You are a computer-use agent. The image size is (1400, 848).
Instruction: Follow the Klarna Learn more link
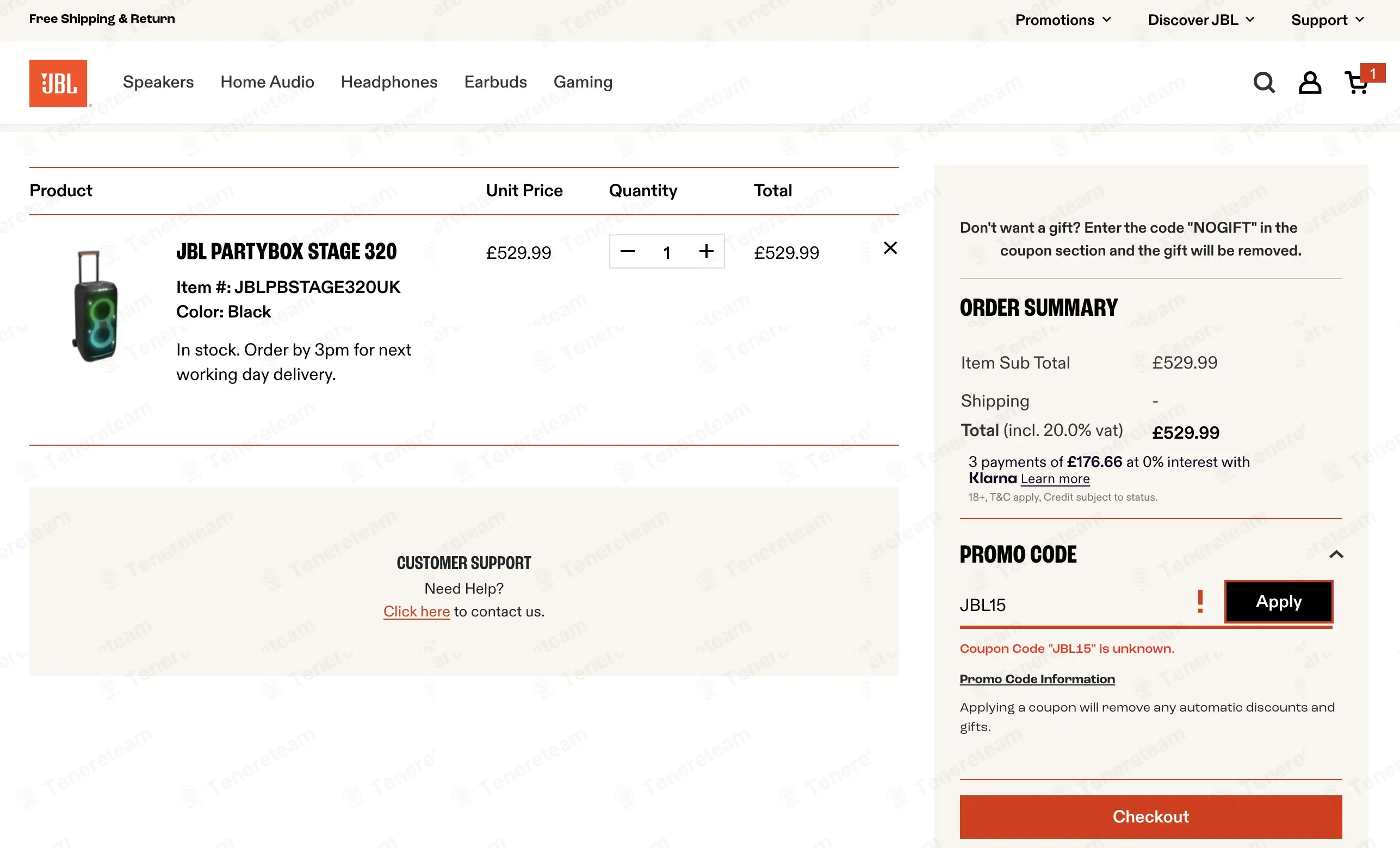[x=1055, y=479]
